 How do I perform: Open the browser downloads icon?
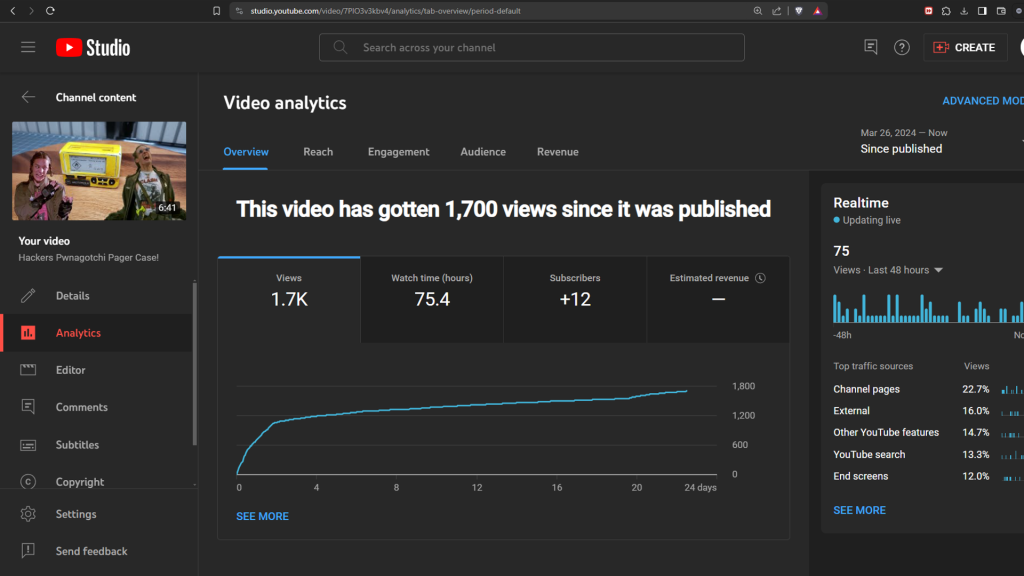tap(964, 10)
